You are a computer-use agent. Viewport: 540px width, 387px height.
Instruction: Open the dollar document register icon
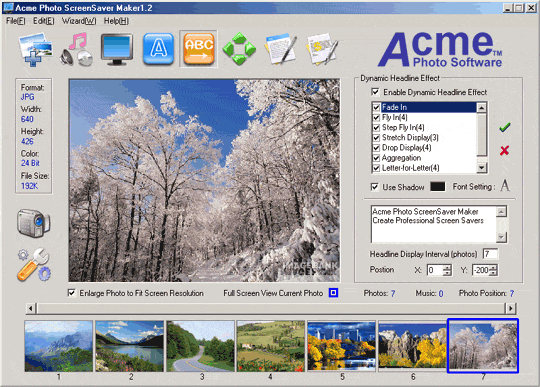click(322, 49)
